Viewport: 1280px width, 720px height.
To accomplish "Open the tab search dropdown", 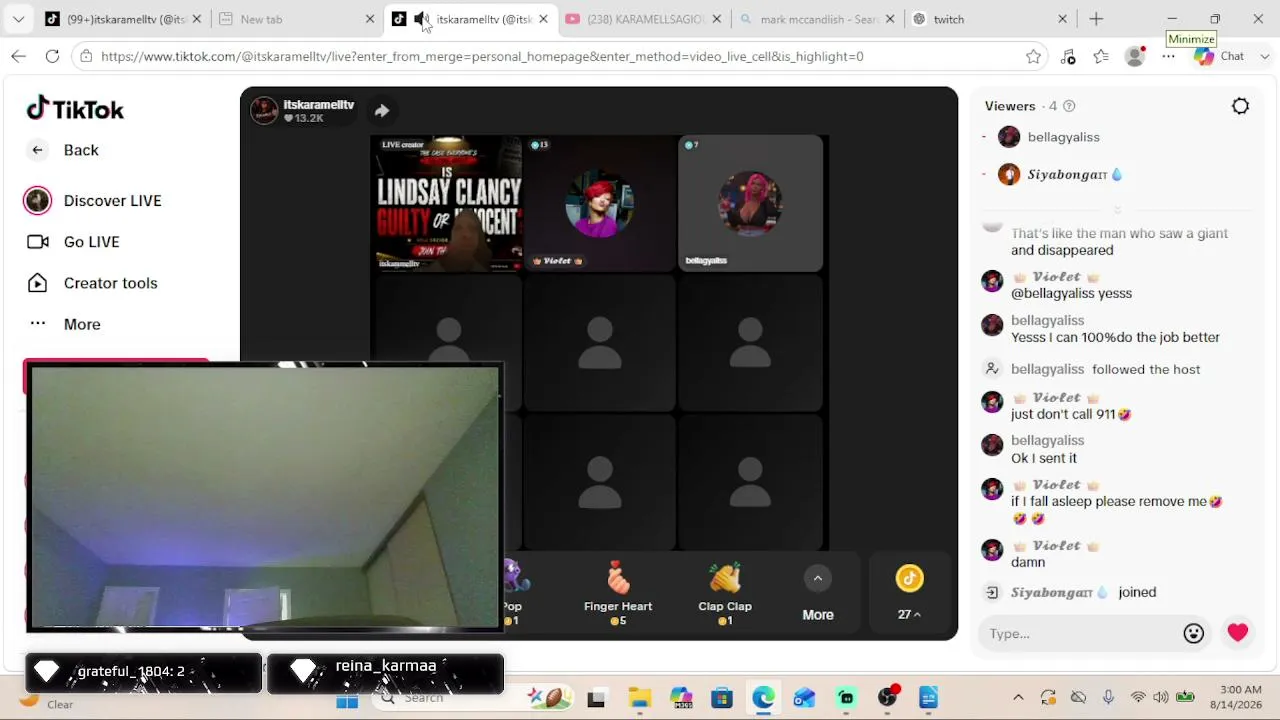I will click(18, 19).
